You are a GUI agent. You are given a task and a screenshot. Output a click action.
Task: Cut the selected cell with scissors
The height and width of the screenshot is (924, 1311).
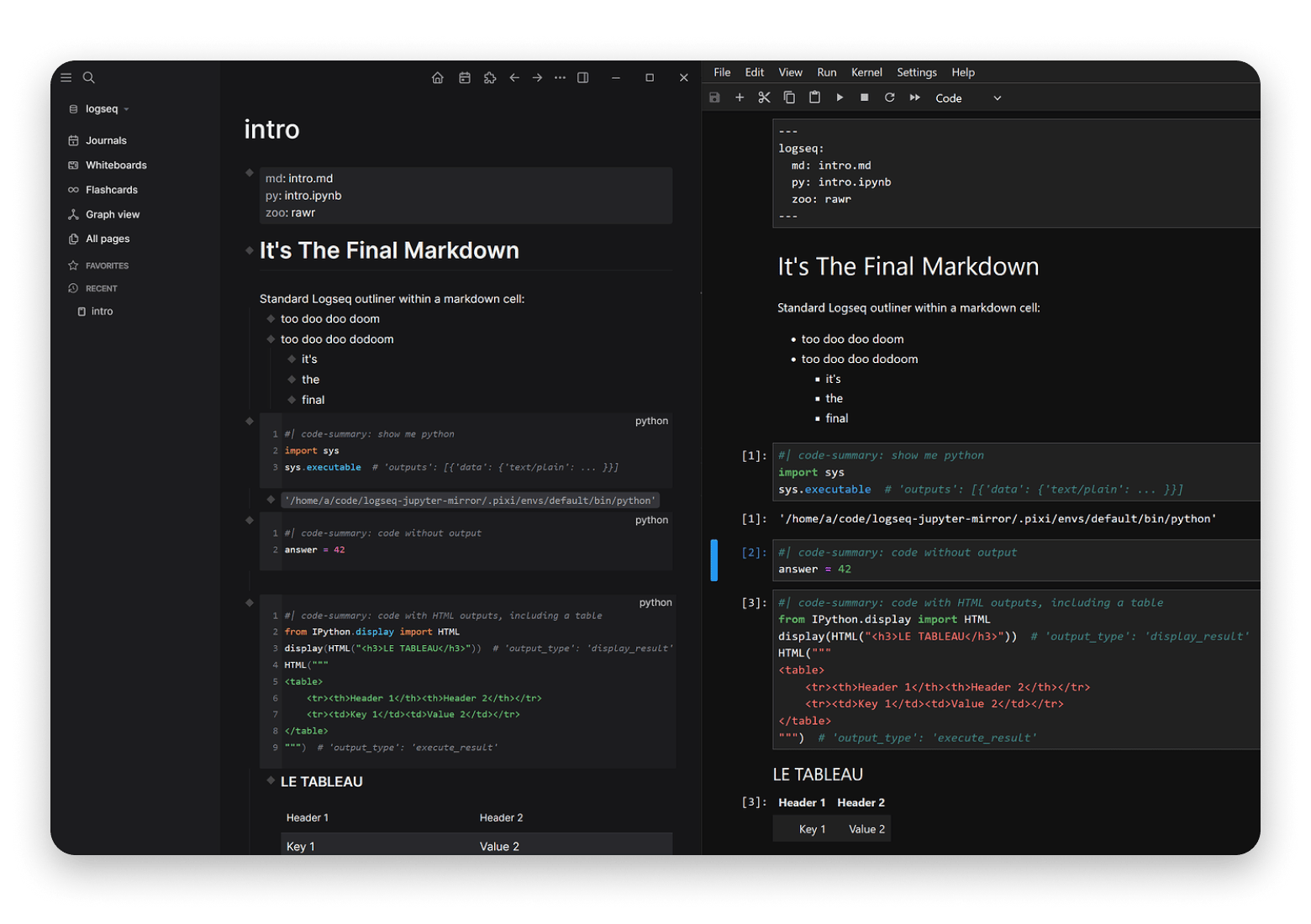(764, 97)
